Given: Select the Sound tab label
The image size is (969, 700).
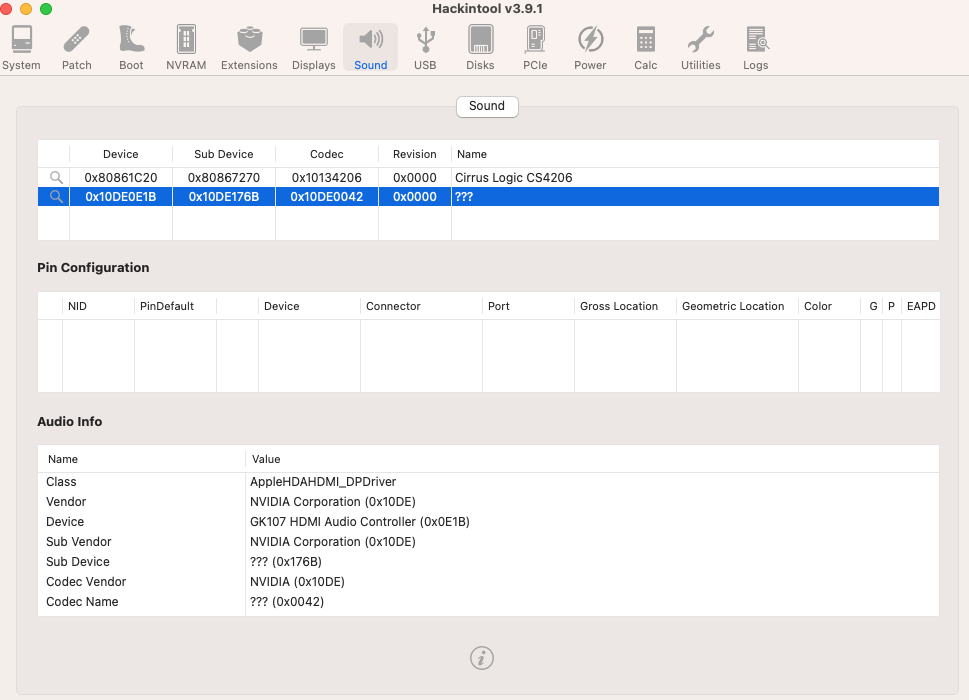Looking at the screenshot, I should (487, 106).
